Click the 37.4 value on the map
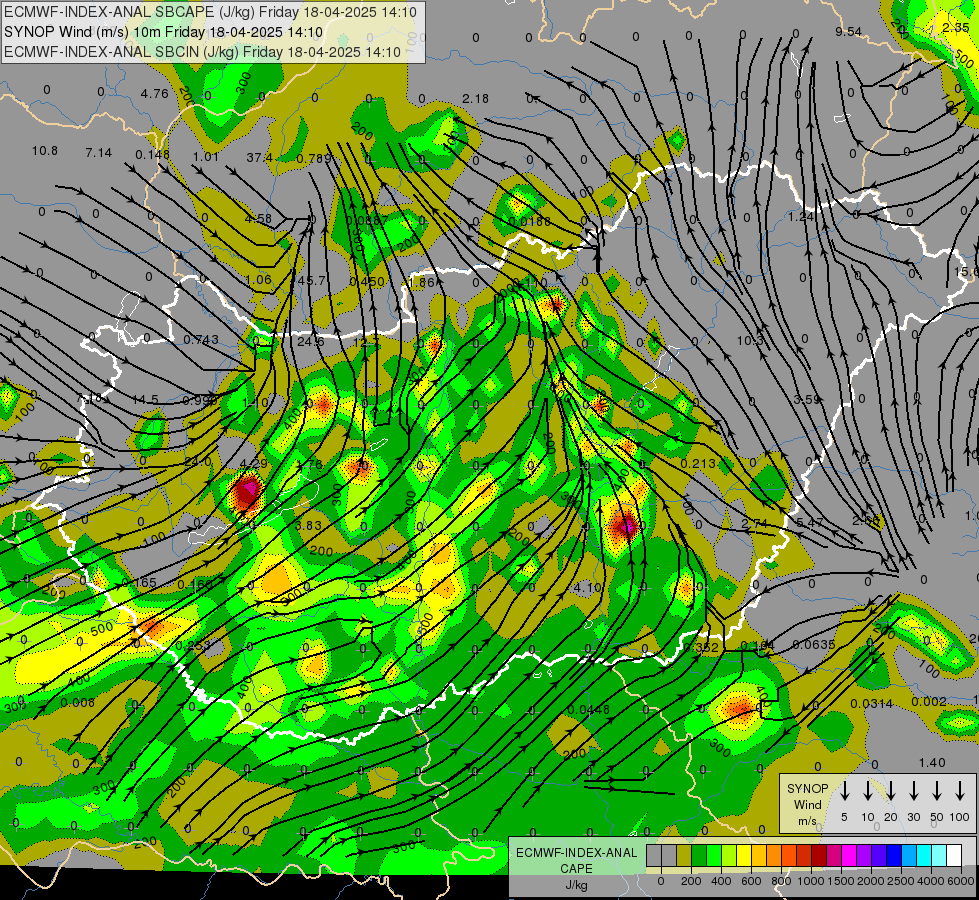 click(260, 158)
